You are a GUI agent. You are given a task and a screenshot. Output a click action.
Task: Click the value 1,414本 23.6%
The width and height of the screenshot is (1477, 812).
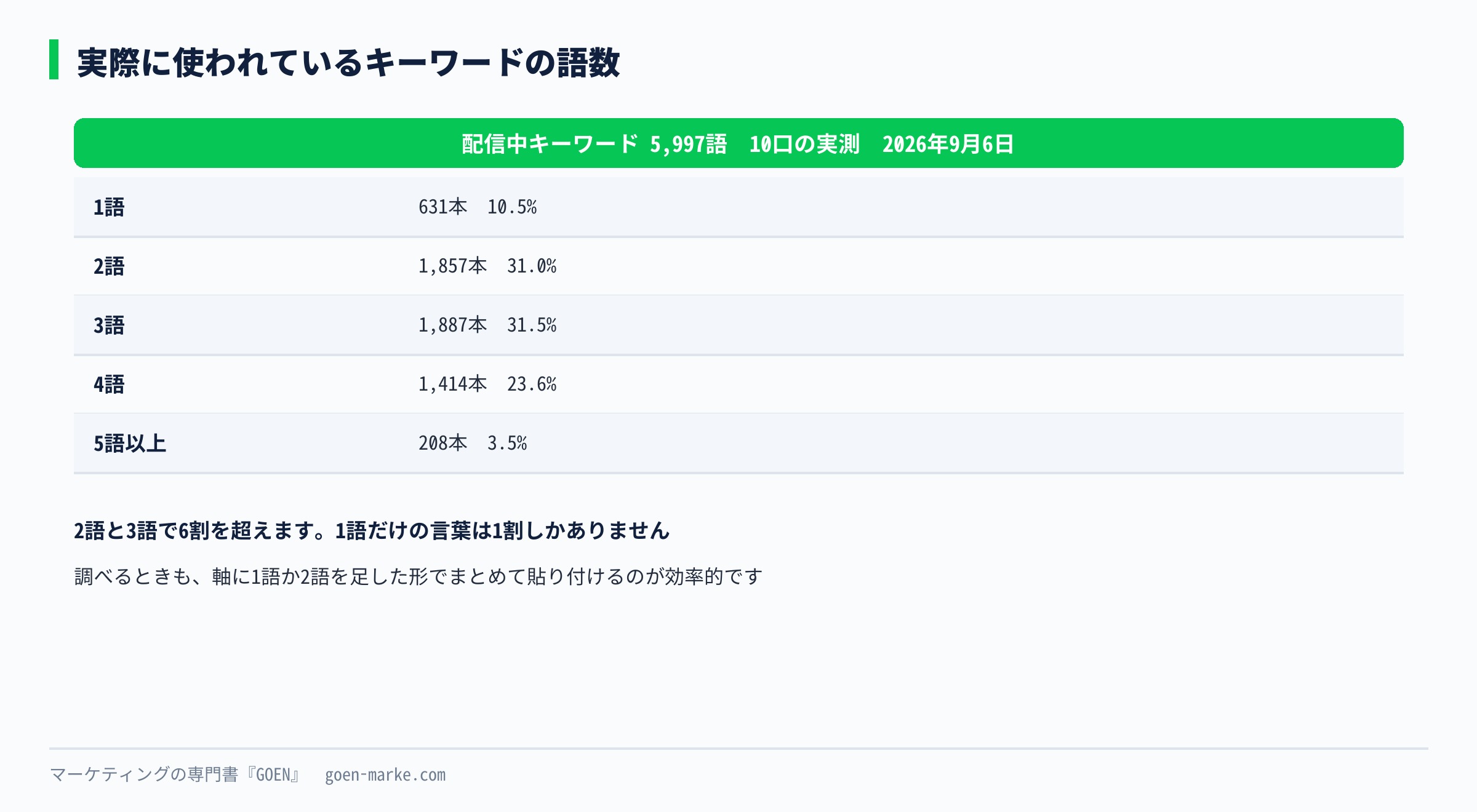pyautogui.click(x=487, y=384)
